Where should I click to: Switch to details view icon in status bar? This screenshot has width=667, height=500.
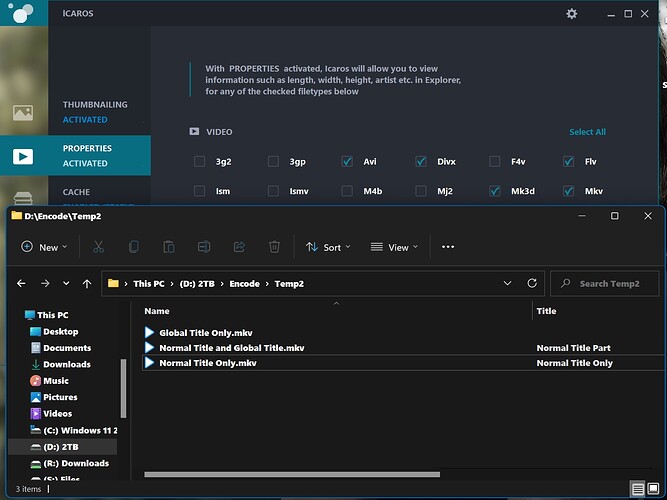[638, 489]
